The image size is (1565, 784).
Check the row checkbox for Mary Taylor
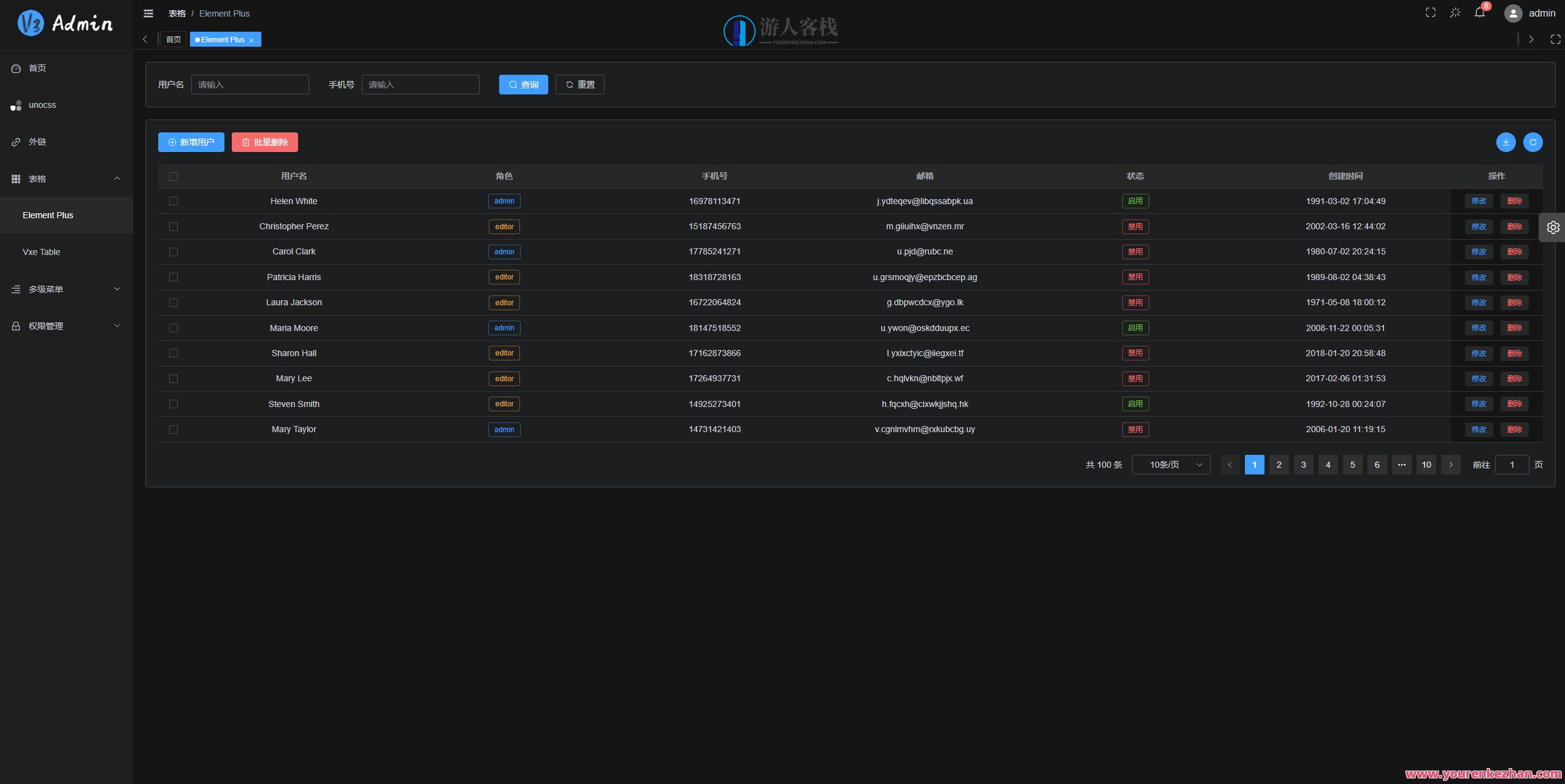click(x=174, y=429)
